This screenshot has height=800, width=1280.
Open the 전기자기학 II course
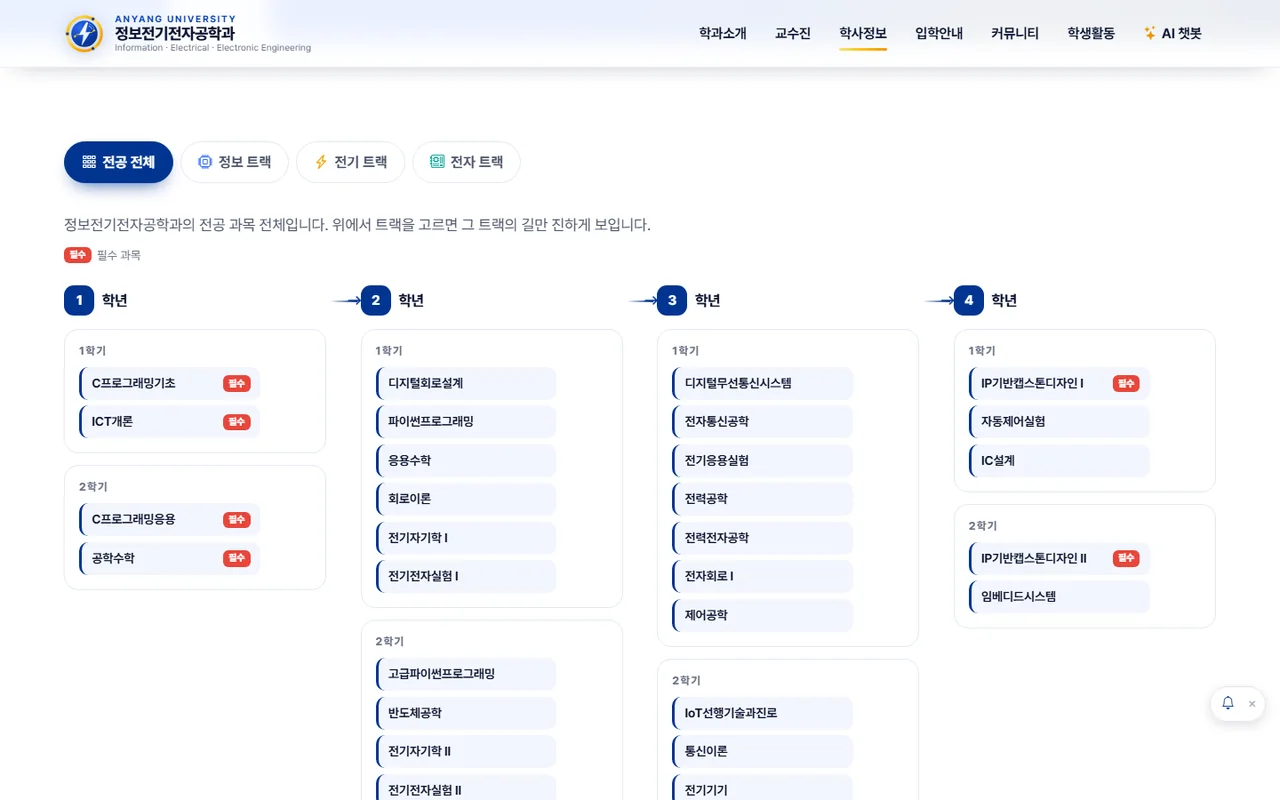tap(466, 751)
